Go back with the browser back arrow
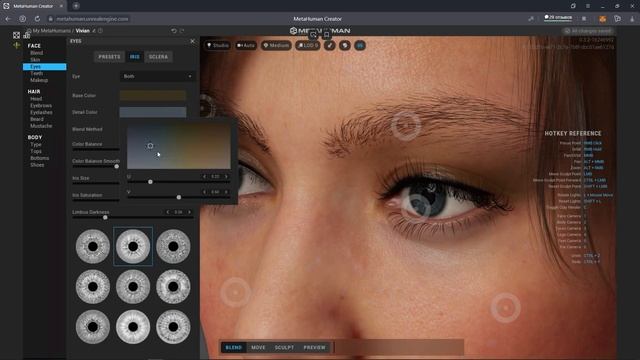The image size is (640, 360). tap(8, 19)
